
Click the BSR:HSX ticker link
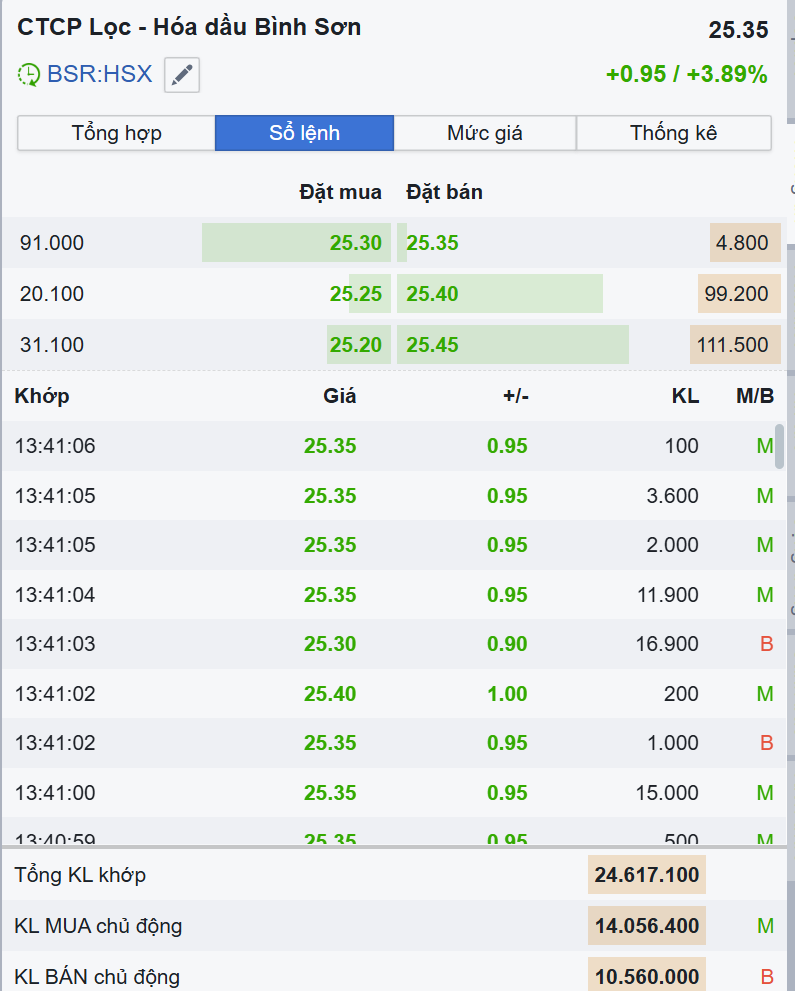click(100, 74)
